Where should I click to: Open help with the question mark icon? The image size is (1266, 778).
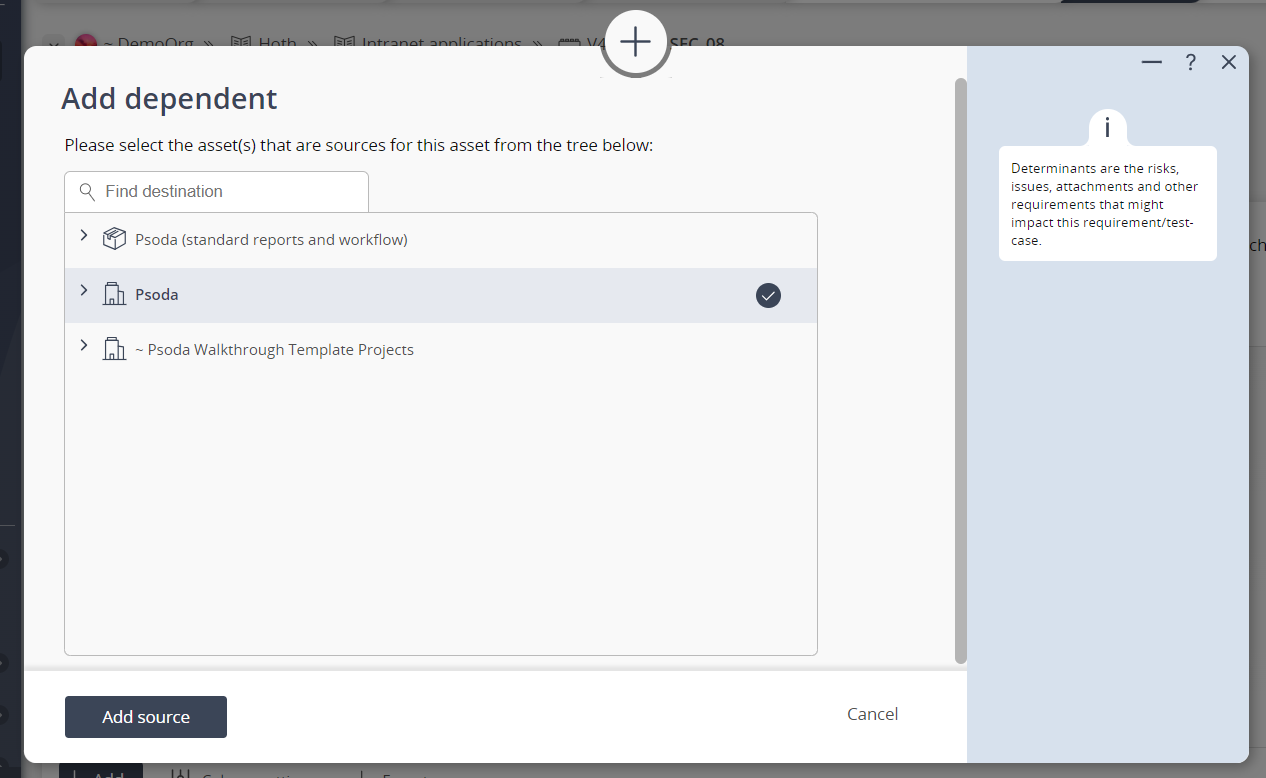[x=1190, y=62]
